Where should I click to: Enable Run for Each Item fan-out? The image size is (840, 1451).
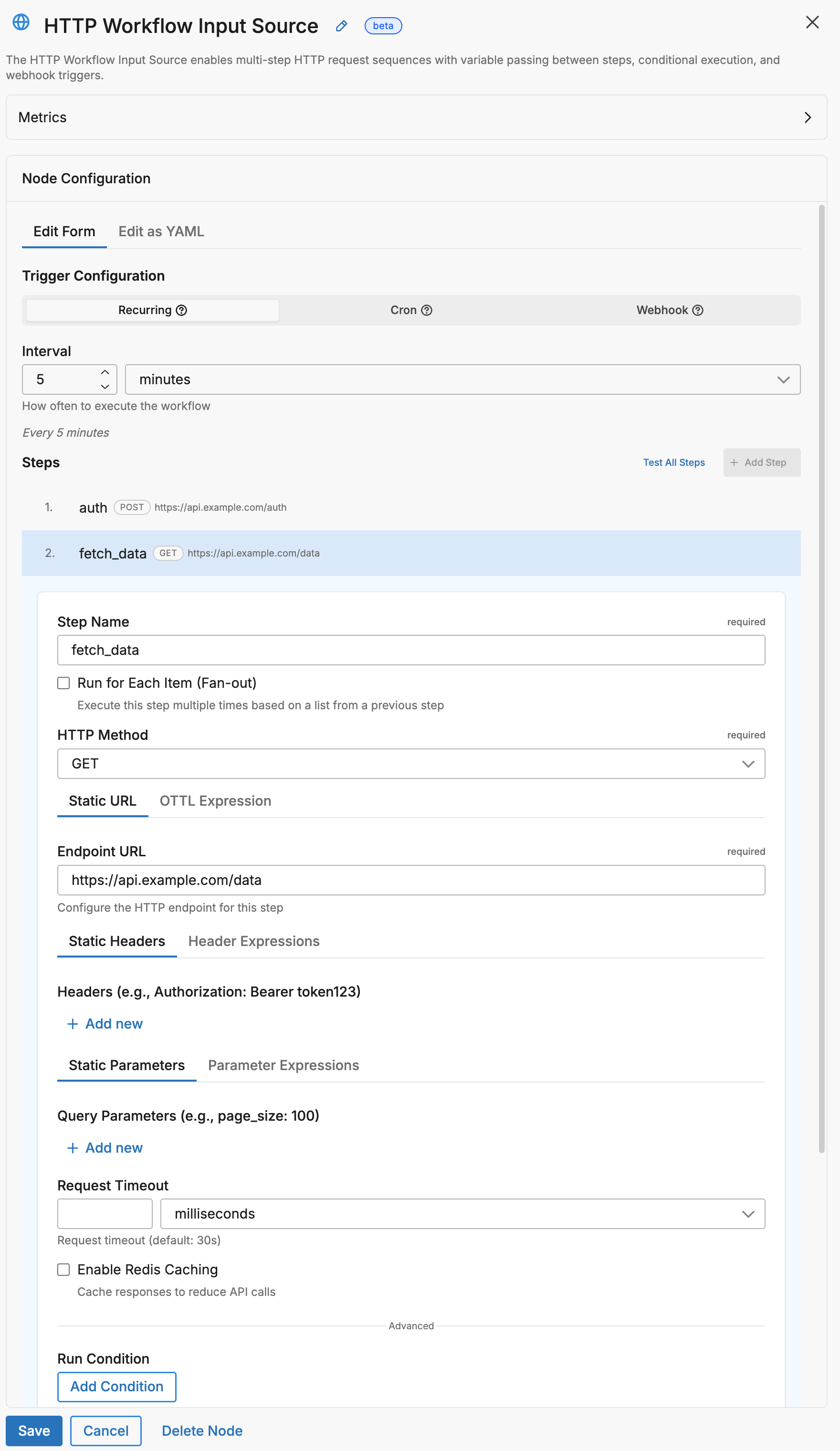63,683
